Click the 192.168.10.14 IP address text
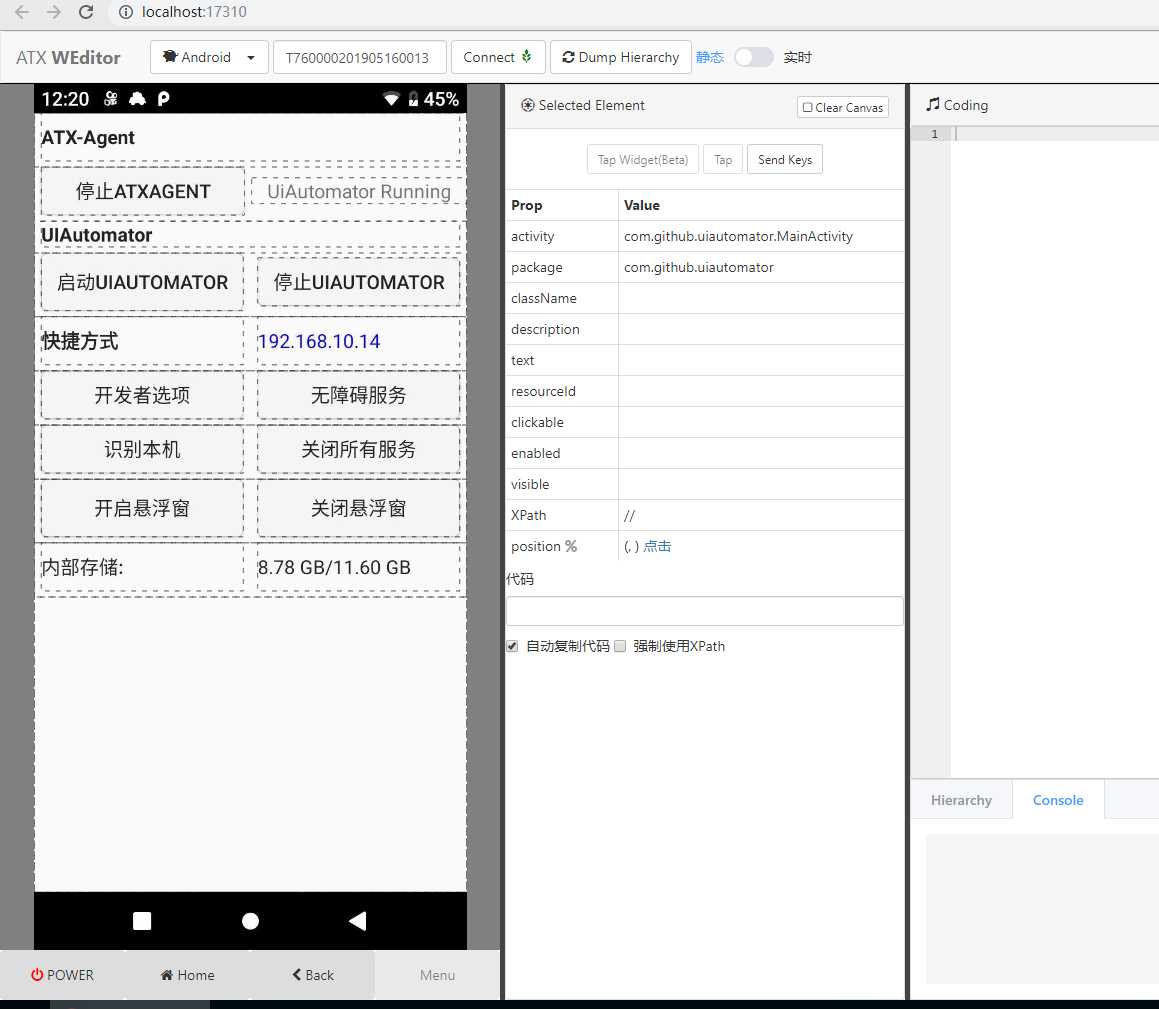Viewport: 1159px width, 1009px height. pos(319,342)
